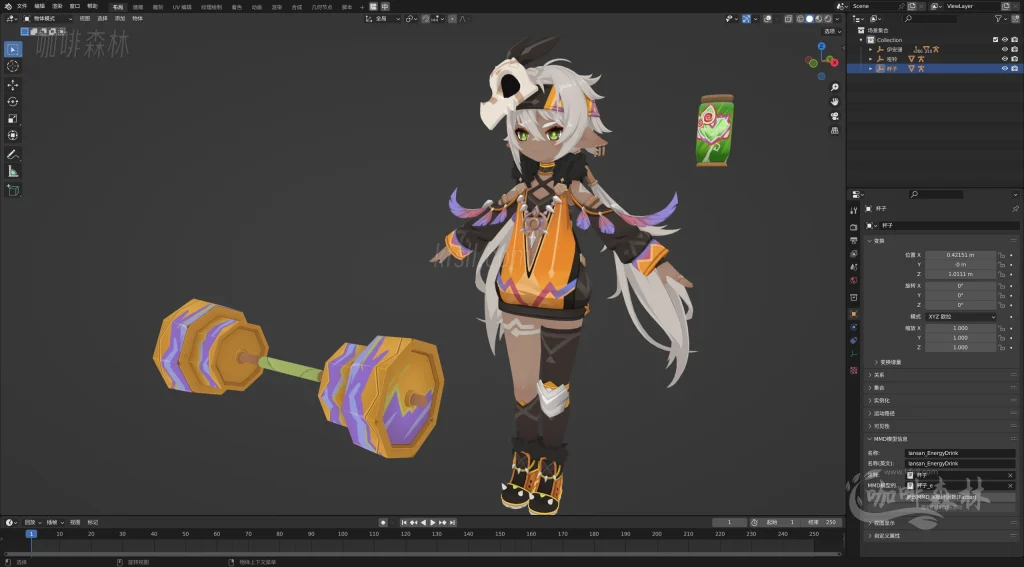Open the outliner filter dropdown

1000,19
